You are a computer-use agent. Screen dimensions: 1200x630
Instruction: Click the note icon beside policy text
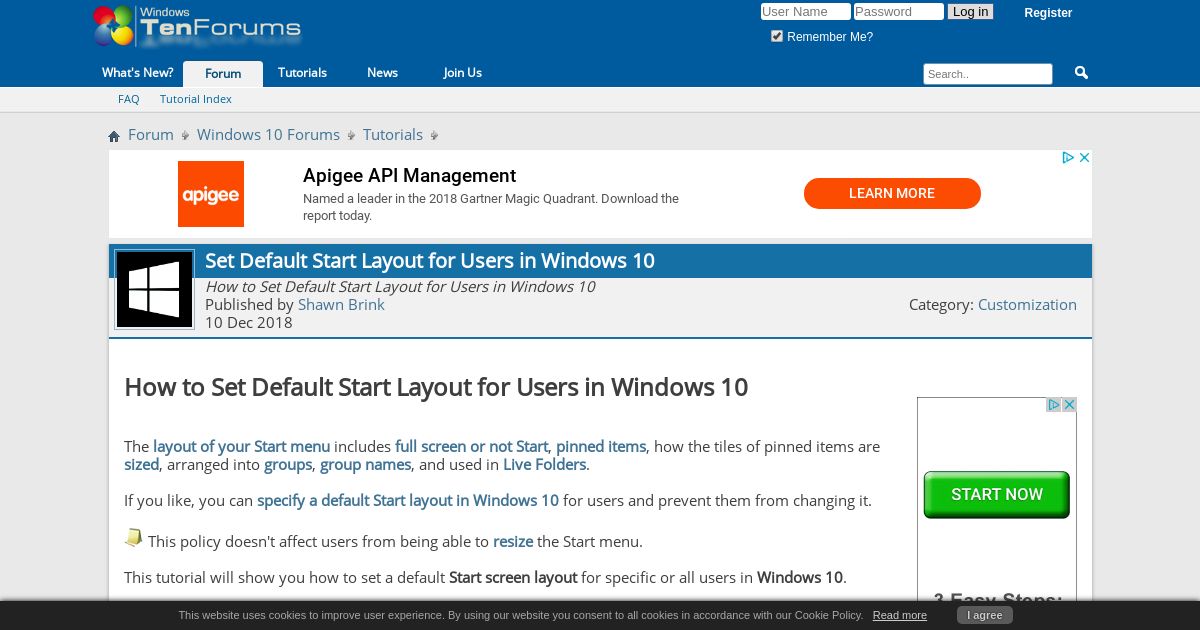pyautogui.click(x=133, y=539)
